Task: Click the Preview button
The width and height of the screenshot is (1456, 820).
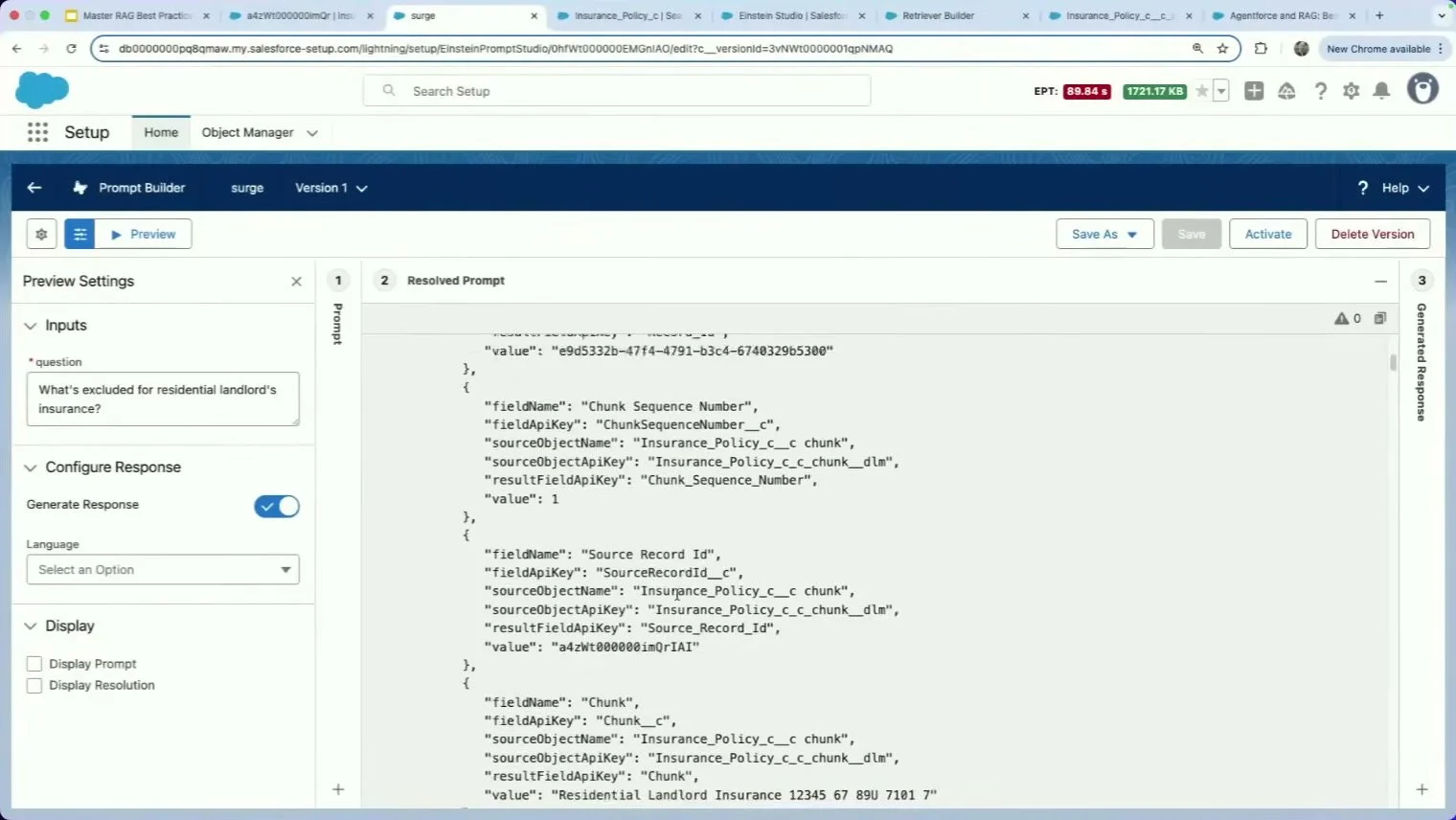Action: tap(144, 234)
